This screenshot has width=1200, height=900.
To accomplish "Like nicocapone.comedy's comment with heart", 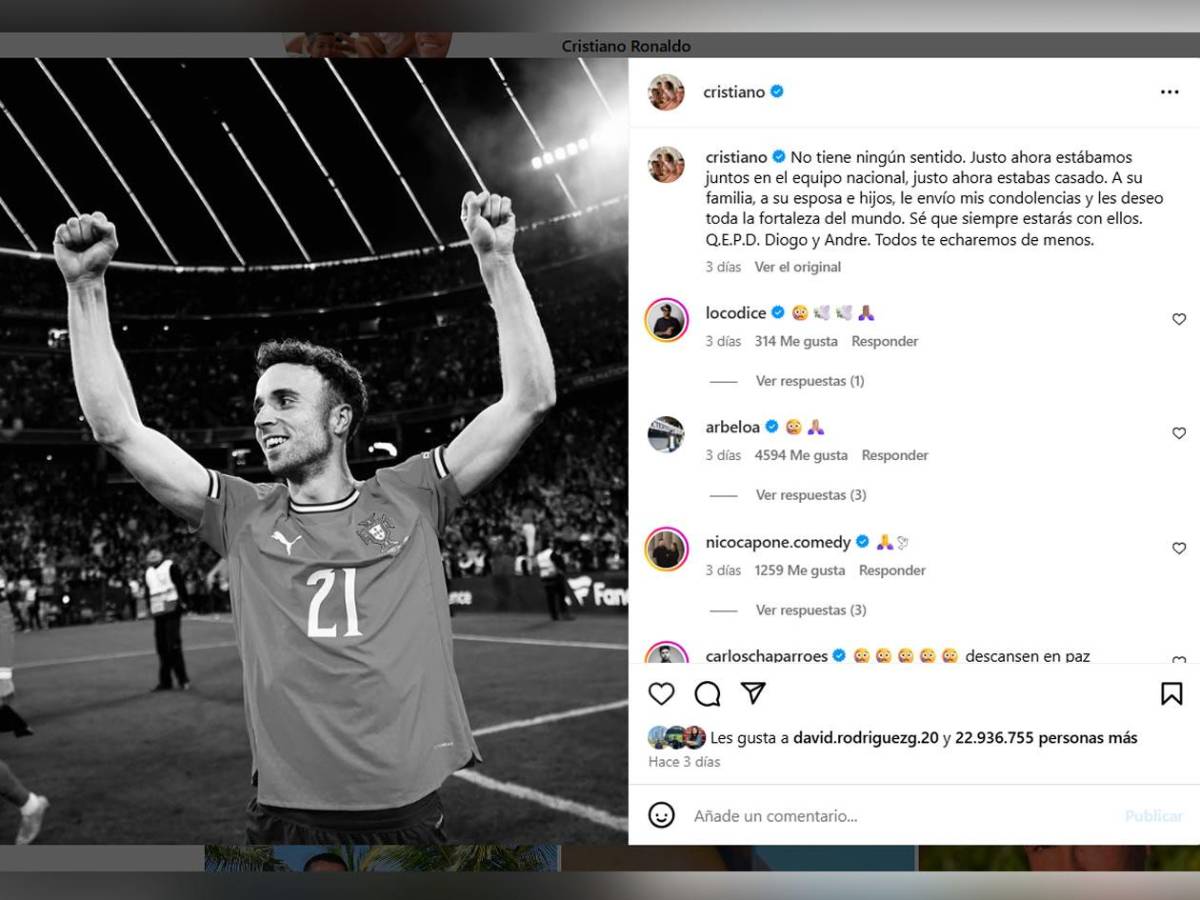I will click(x=1179, y=548).
